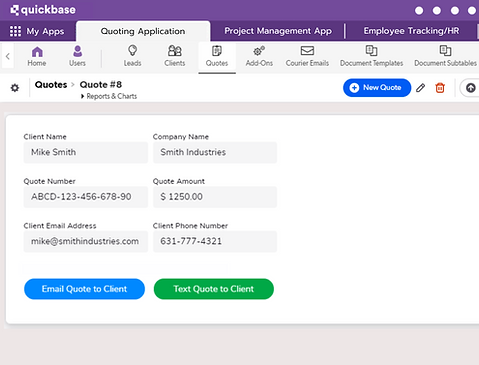Switch to Employee Tracking/HR tab
Screen dimensions: 479x365
[x=411, y=31]
